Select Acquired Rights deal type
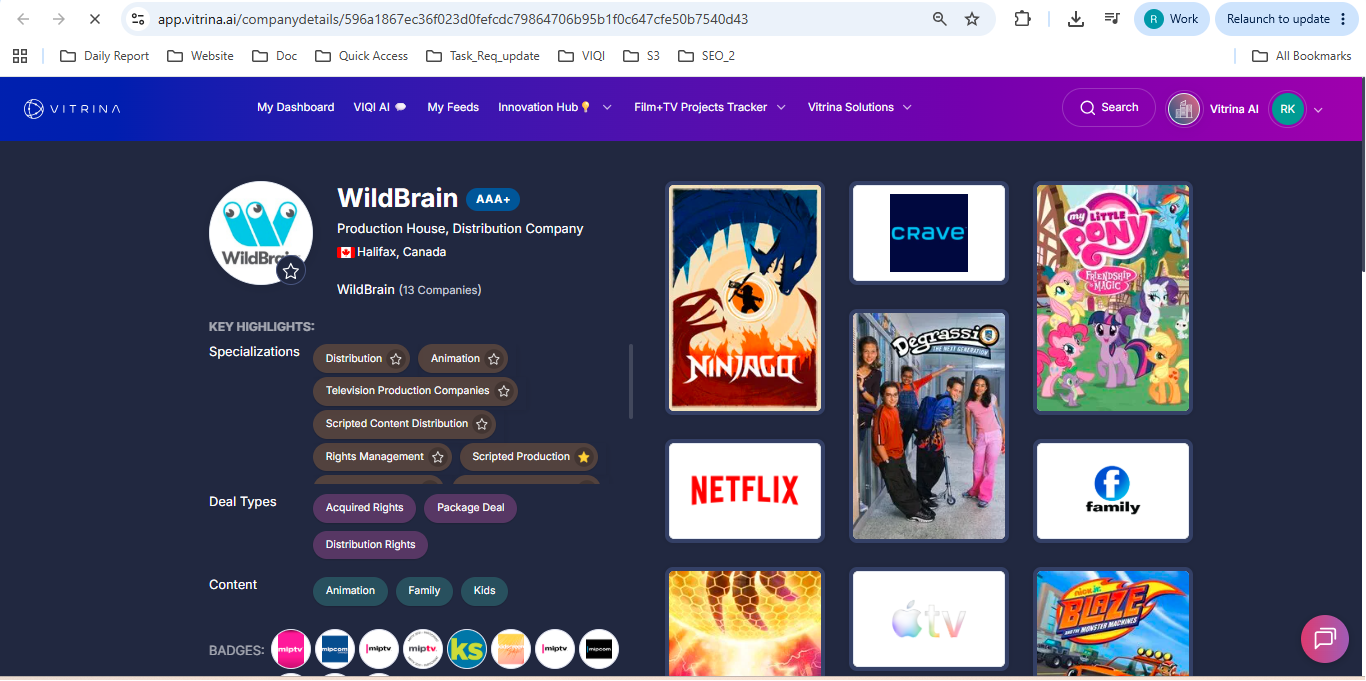The width and height of the screenshot is (1366, 681). pos(365,508)
